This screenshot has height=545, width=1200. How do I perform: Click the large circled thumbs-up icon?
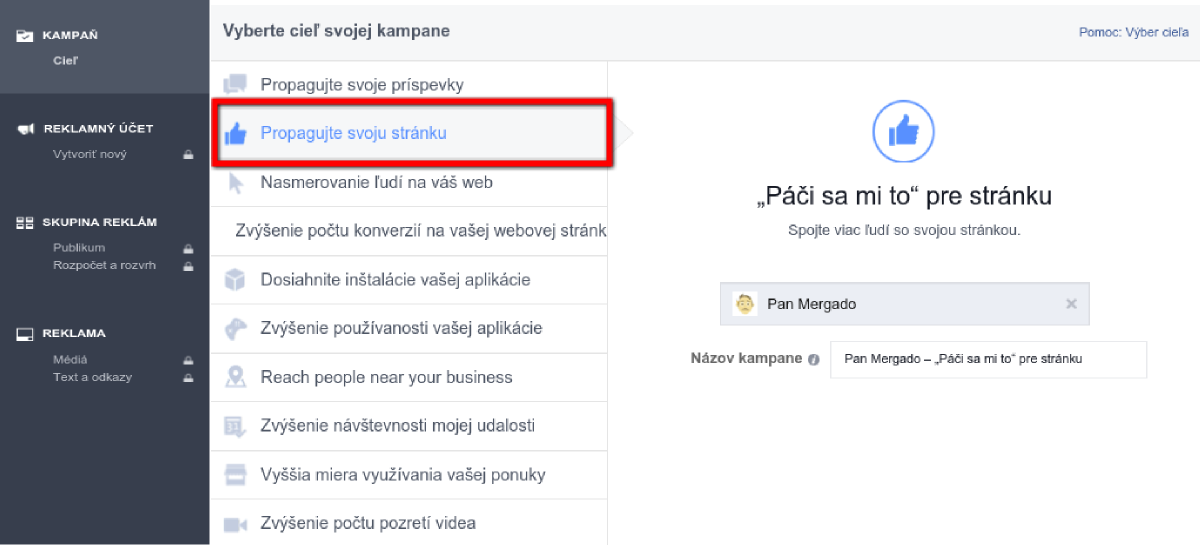tap(903, 131)
